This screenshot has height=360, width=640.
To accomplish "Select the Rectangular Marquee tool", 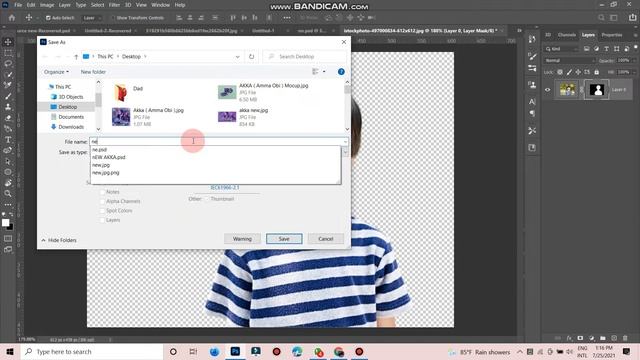I will [x=8, y=53].
